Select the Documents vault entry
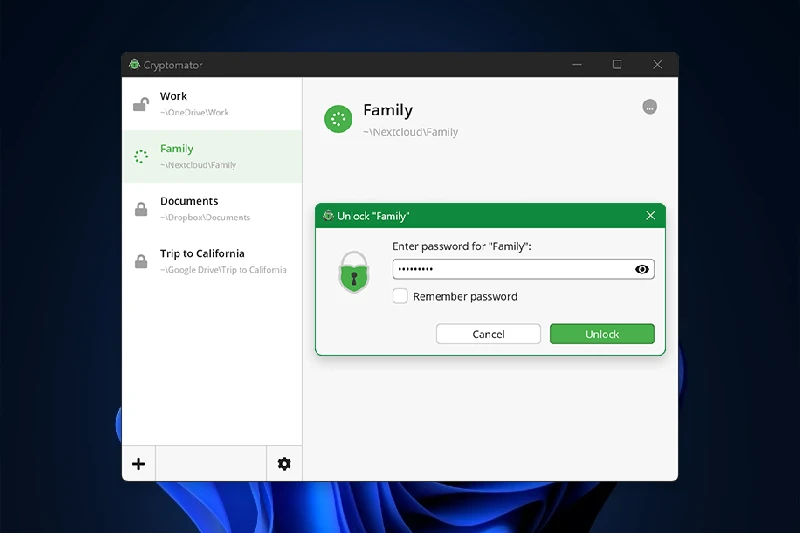 click(212, 209)
